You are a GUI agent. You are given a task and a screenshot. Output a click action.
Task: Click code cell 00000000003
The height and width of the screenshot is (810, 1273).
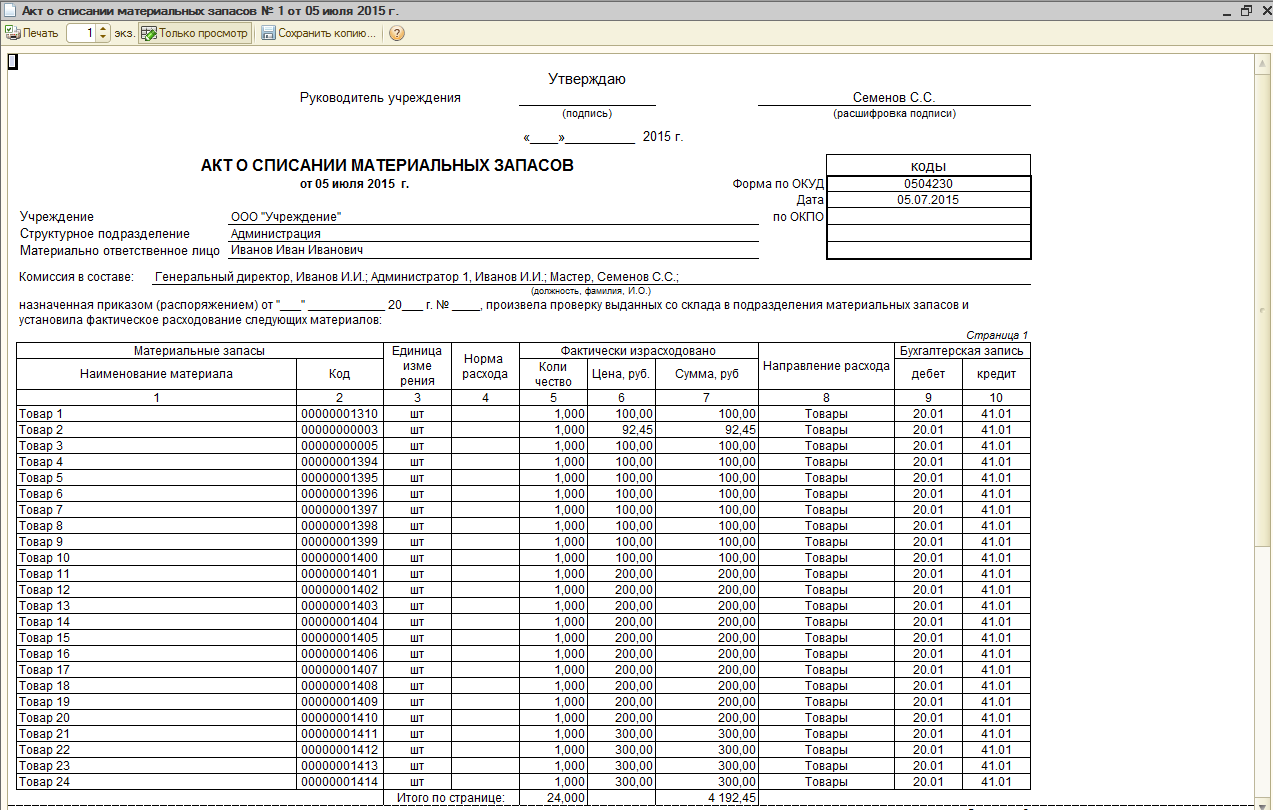(x=340, y=430)
